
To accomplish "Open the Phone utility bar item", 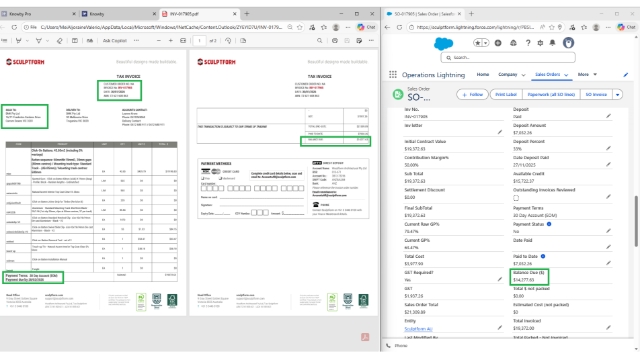I will point(397,346).
